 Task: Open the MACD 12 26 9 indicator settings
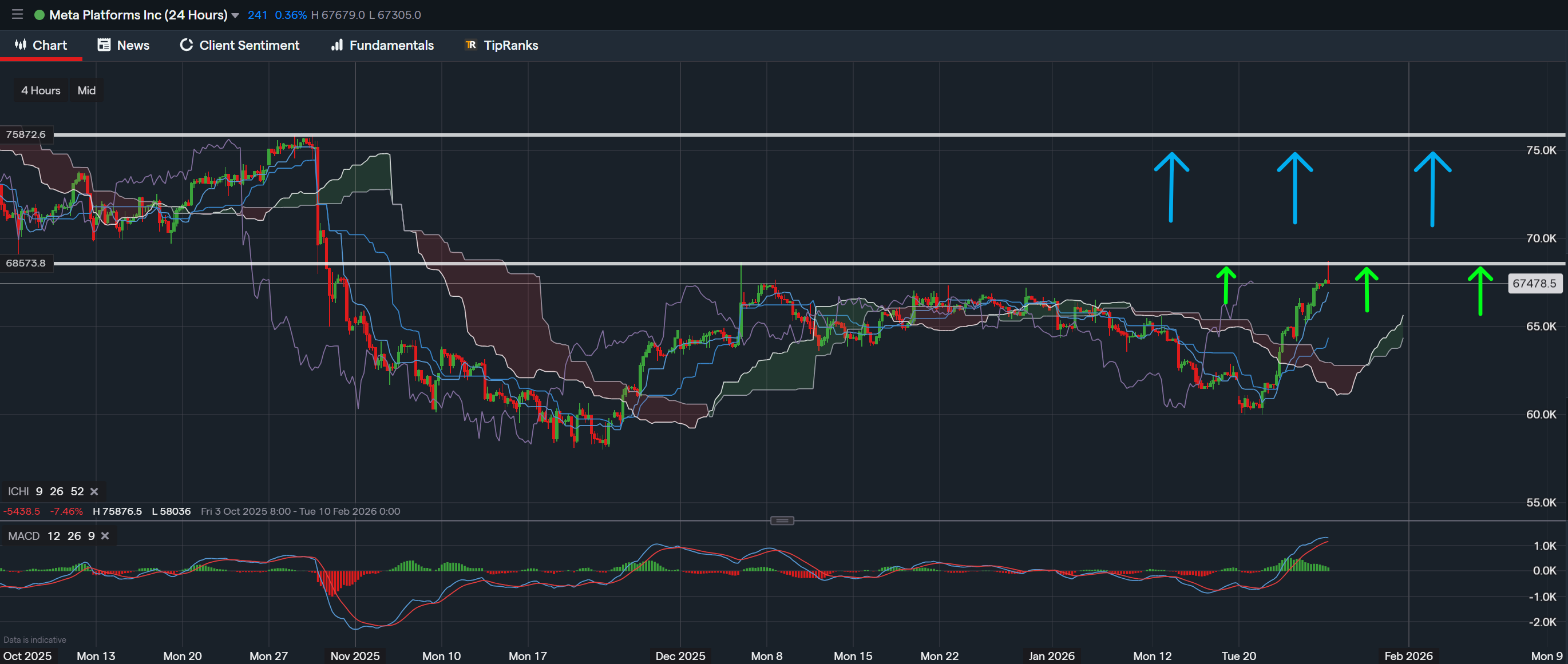coord(50,536)
